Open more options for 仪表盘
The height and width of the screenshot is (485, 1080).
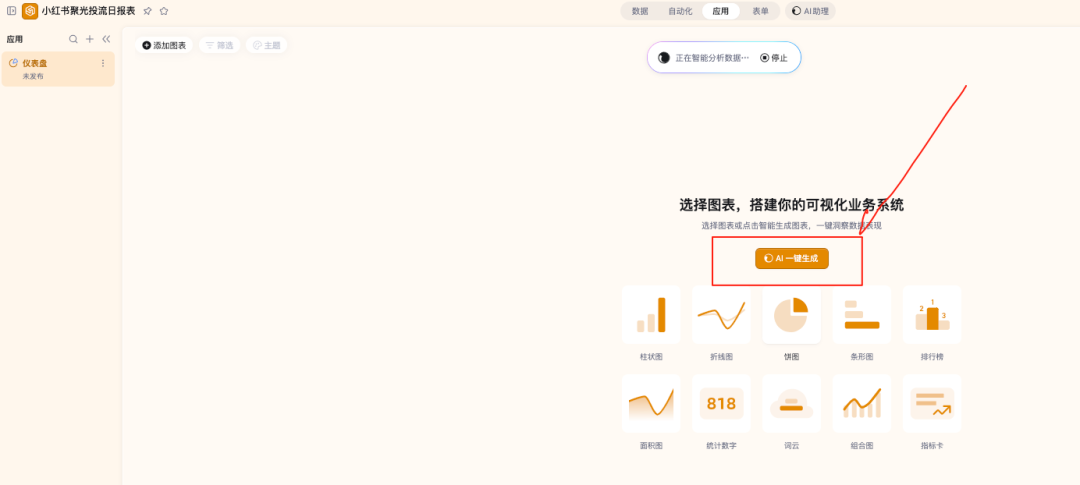(x=103, y=63)
